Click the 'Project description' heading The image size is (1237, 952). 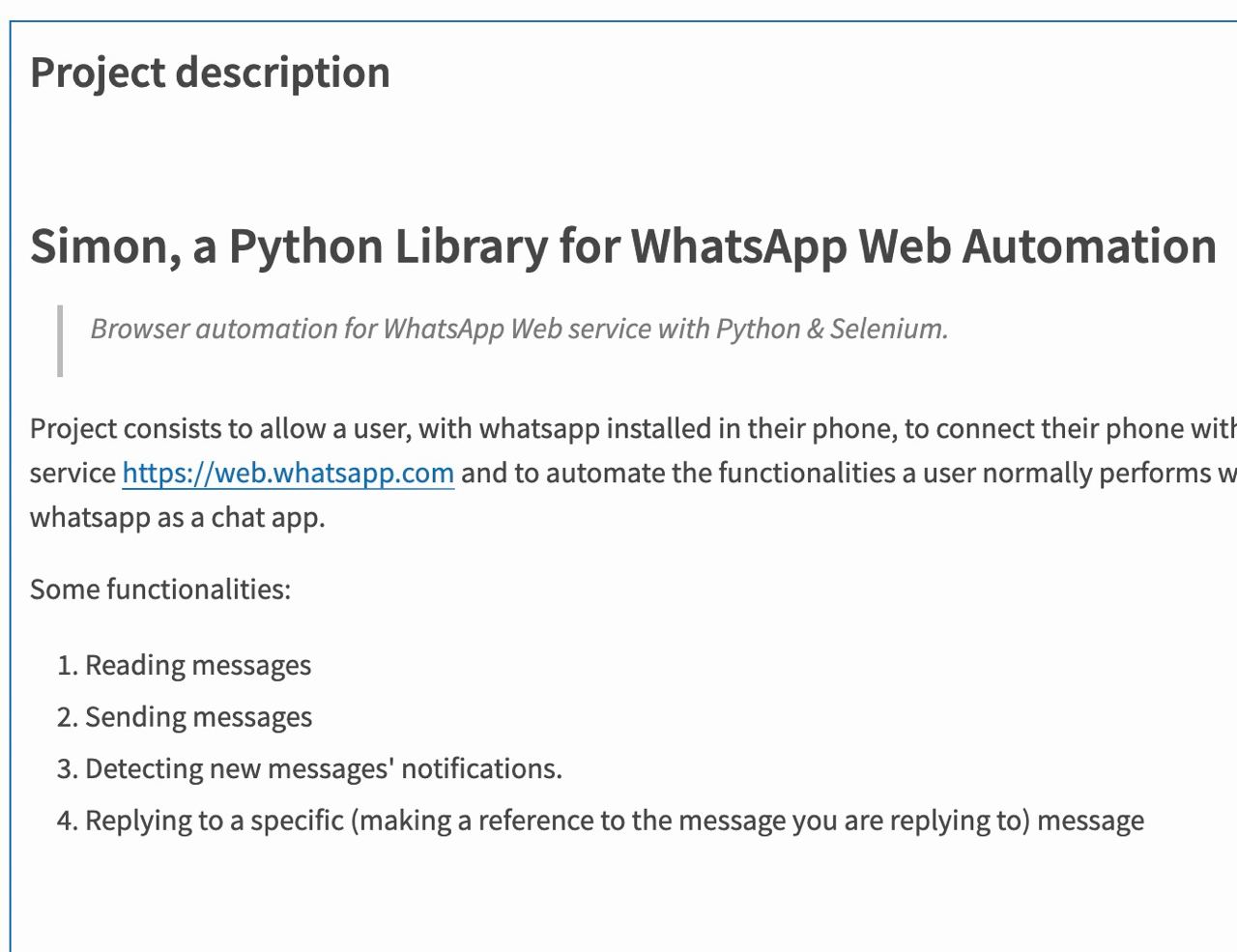pos(210,72)
